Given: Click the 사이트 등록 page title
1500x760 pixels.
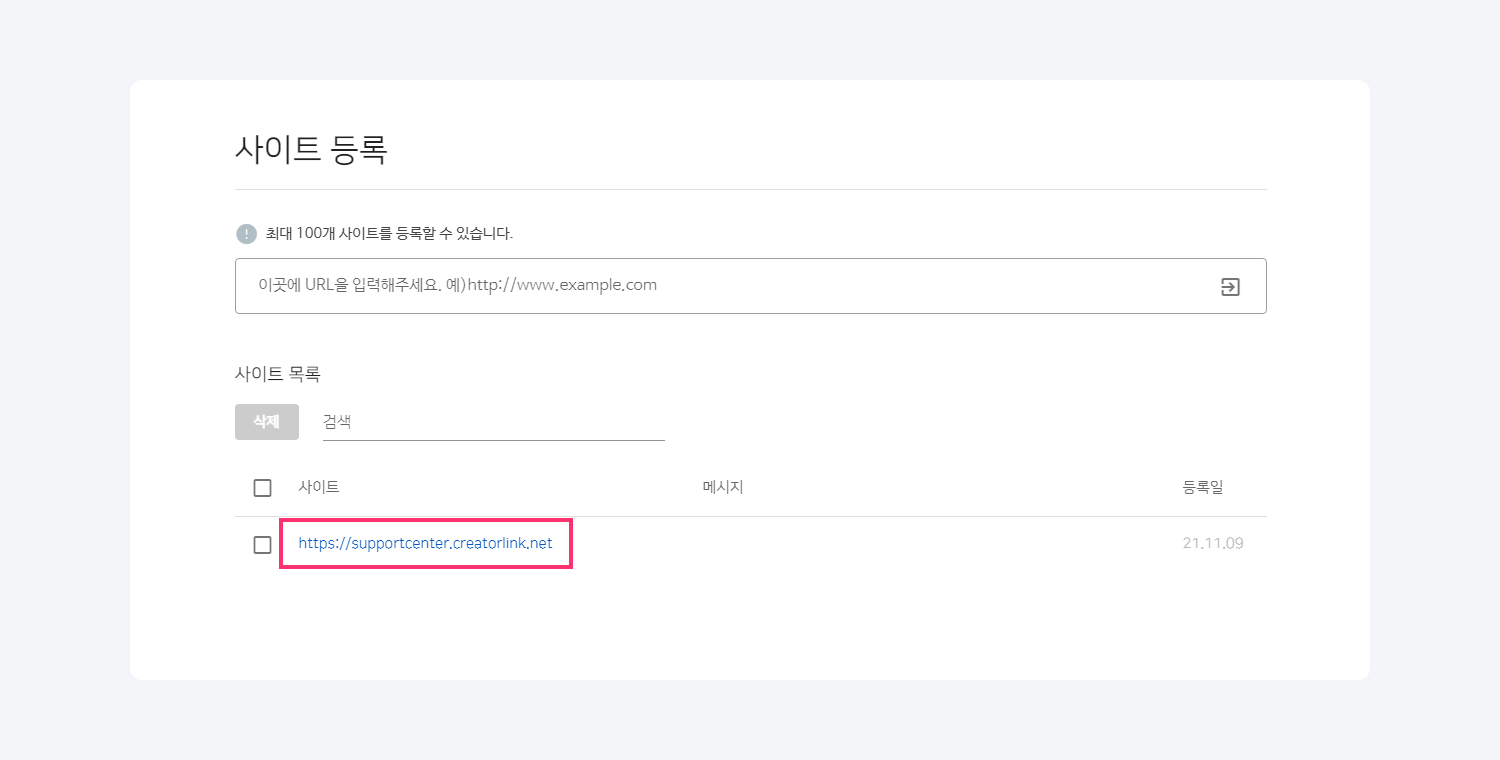Looking at the screenshot, I should tap(311, 149).
